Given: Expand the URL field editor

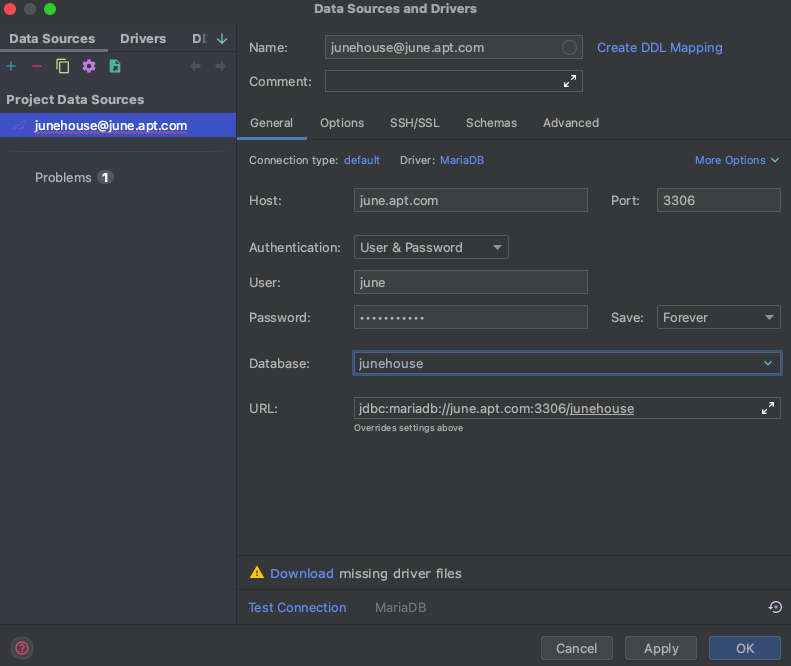Looking at the screenshot, I should (767, 408).
